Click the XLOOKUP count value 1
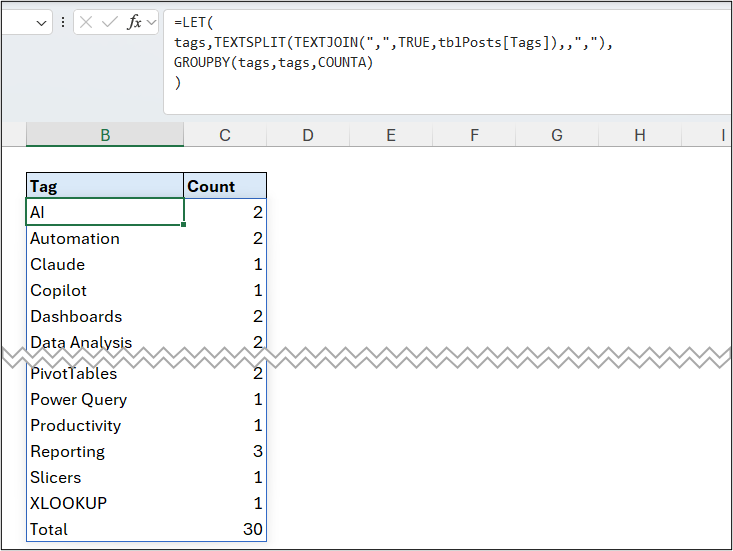 (x=258, y=503)
